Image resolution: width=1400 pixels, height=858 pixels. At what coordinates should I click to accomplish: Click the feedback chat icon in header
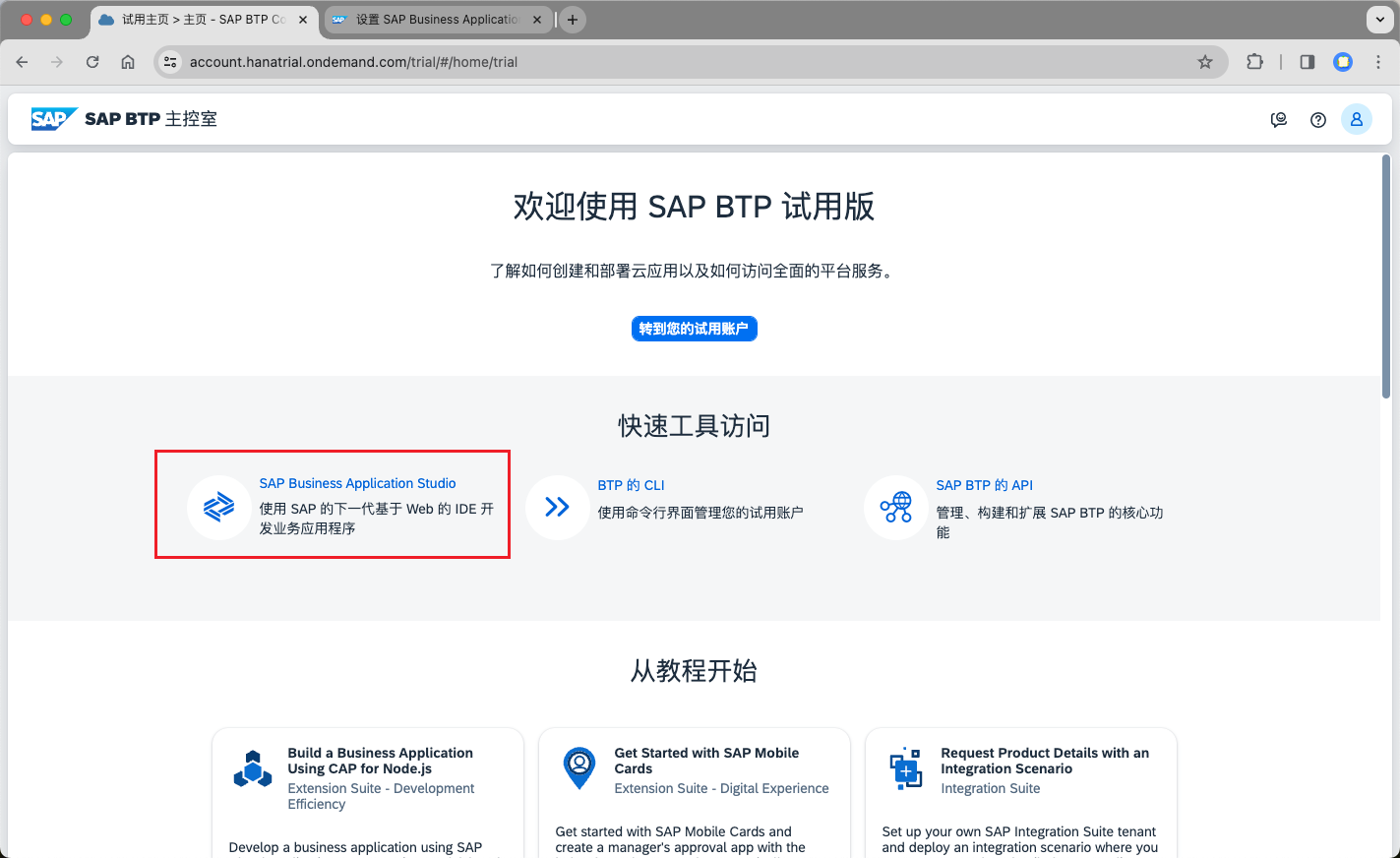(1278, 120)
